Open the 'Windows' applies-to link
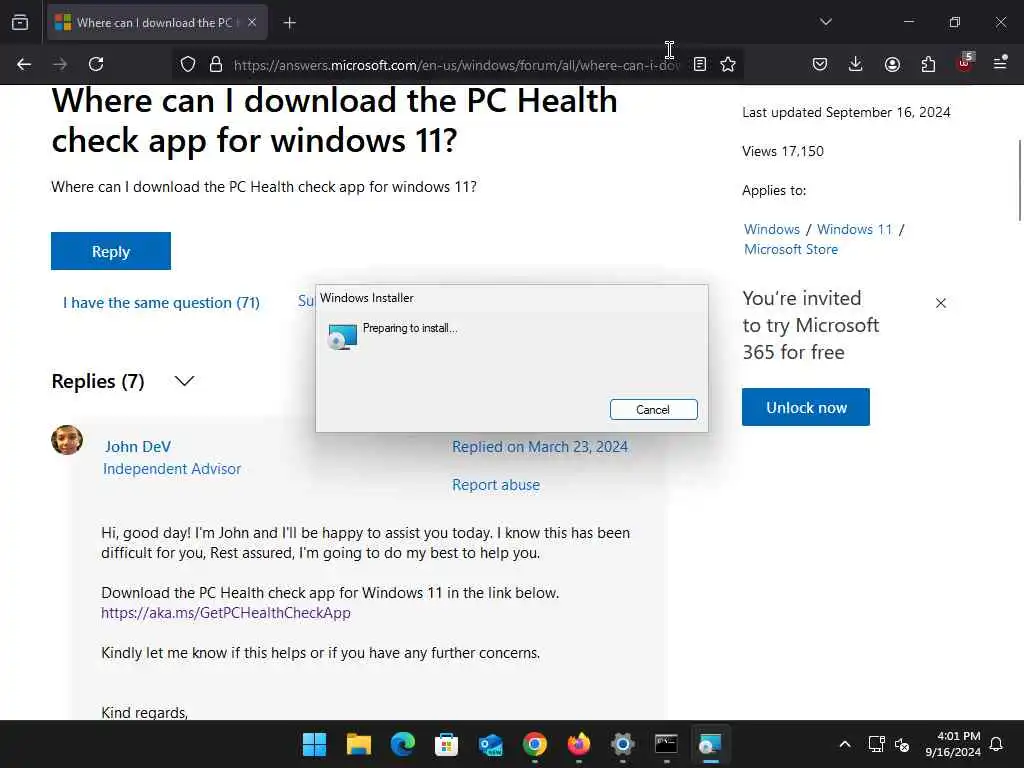This screenshot has width=1024, height=768. [772, 229]
